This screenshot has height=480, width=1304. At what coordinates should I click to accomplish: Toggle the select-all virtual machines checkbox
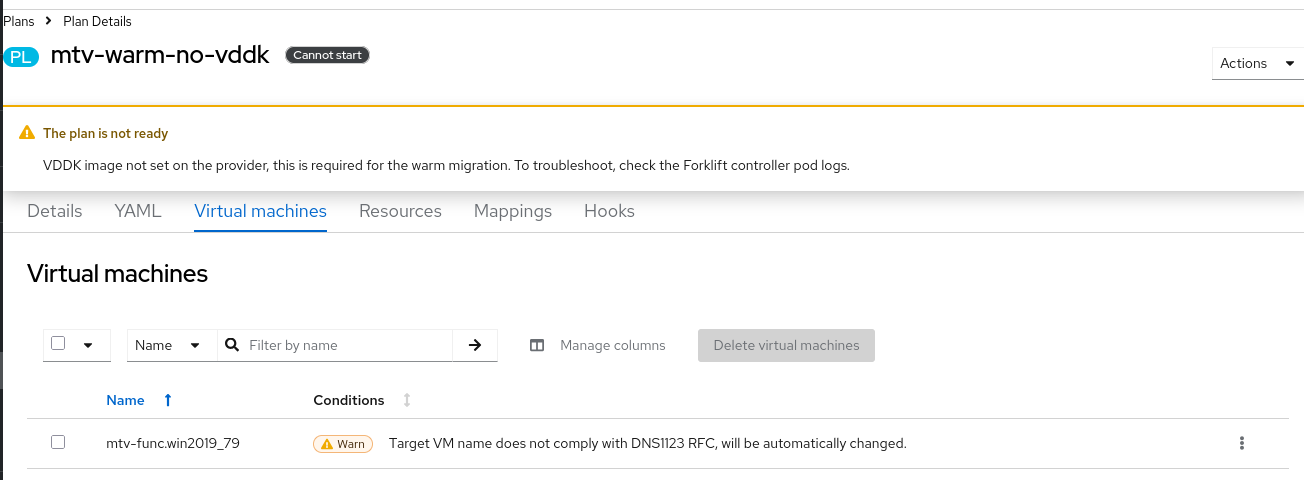[x=58, y=343]
